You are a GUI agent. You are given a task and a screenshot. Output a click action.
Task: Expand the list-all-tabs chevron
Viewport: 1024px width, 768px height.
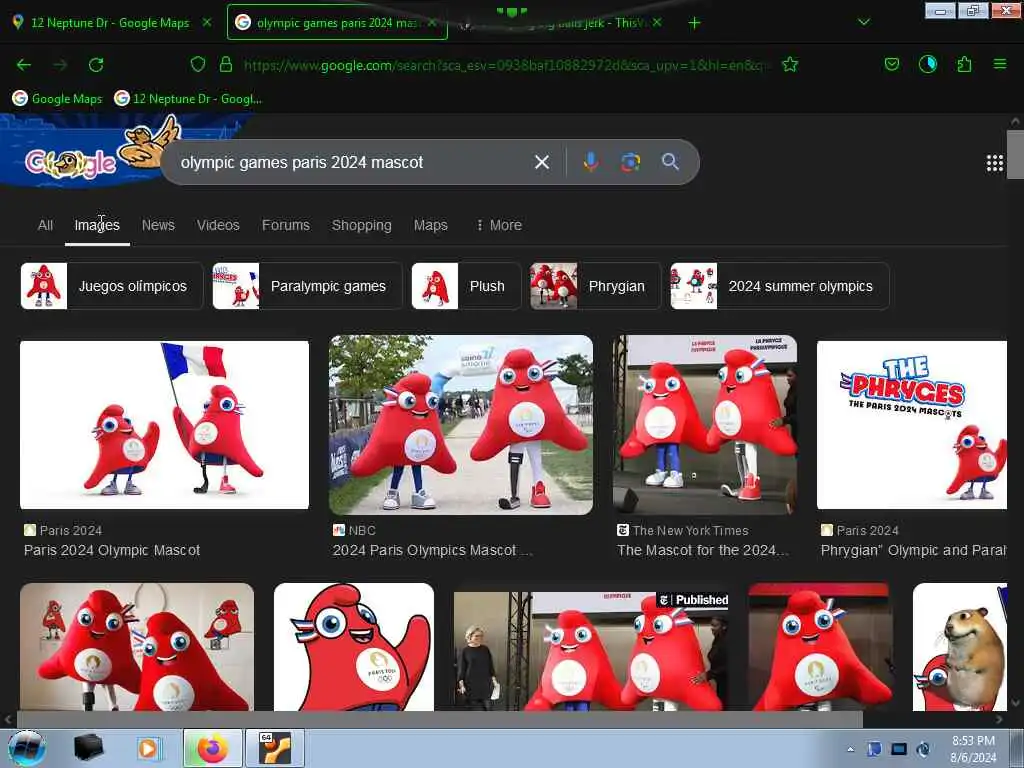(864, 22)
